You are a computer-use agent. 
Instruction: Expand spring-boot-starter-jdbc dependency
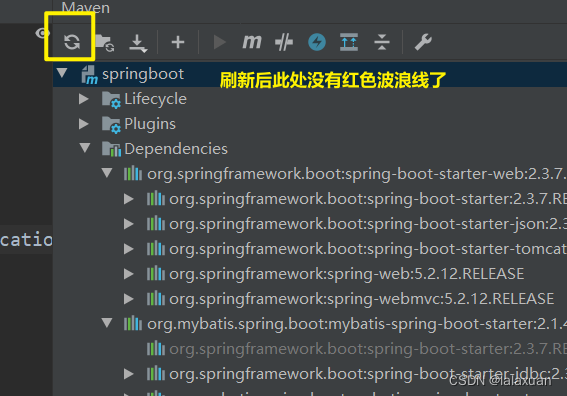point(129,374)
